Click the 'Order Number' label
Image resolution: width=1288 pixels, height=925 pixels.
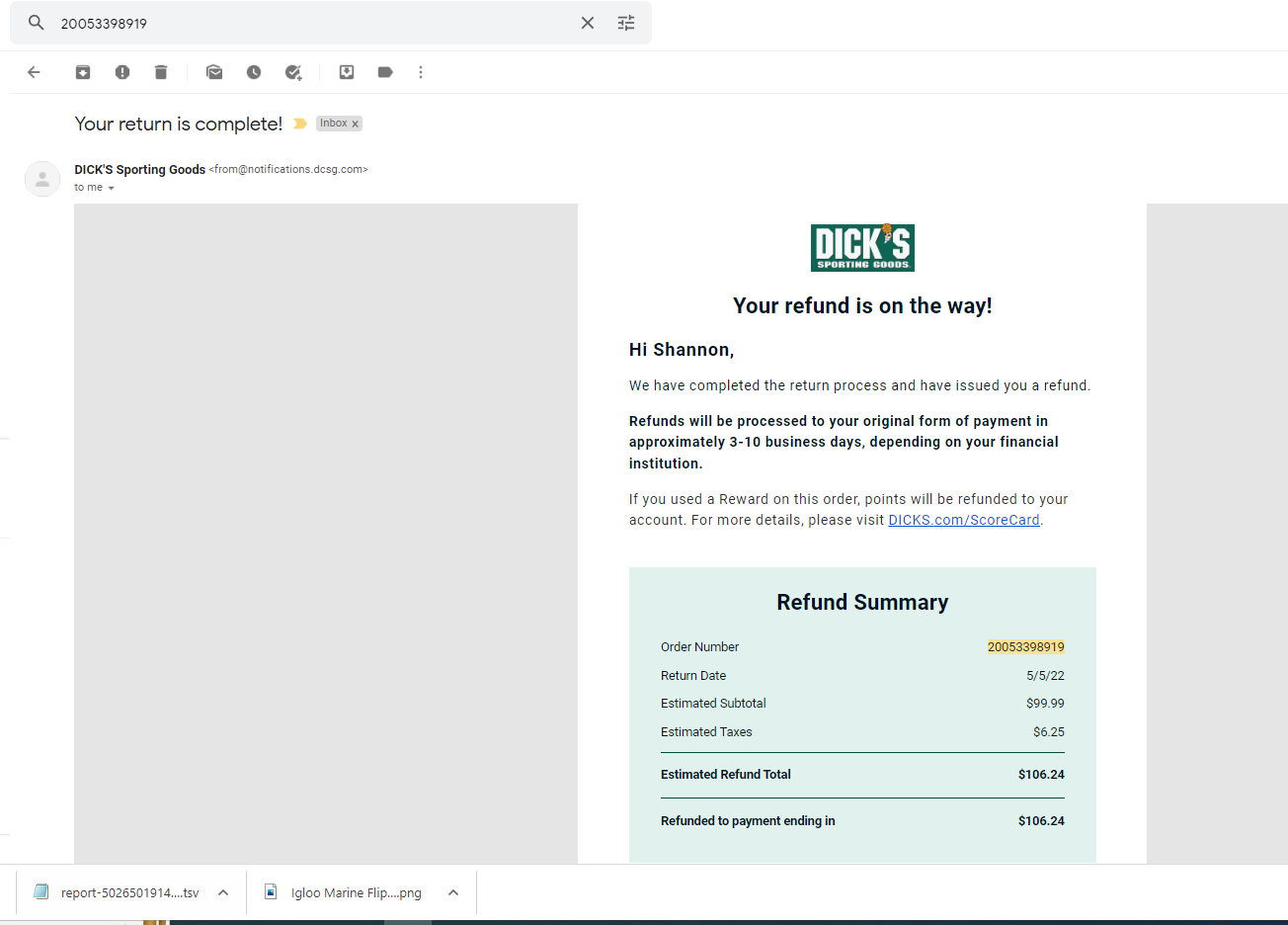pyautogui.click(x=700, y=647)
